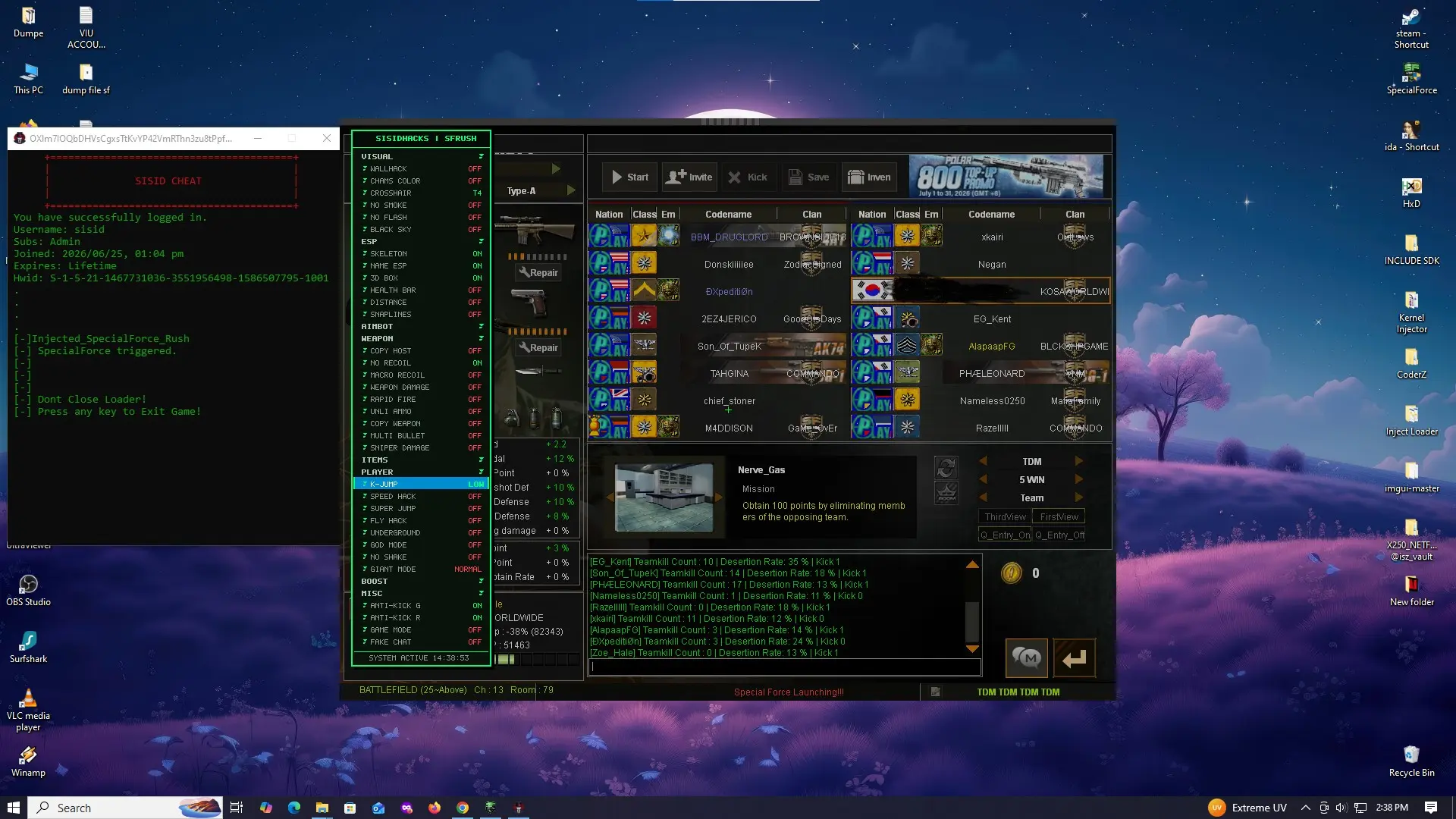The width and height of the screenshot is (1456, 819).
Task: Toggle WALLHACK in the cheat menu
Action: (x=422, y=168)
